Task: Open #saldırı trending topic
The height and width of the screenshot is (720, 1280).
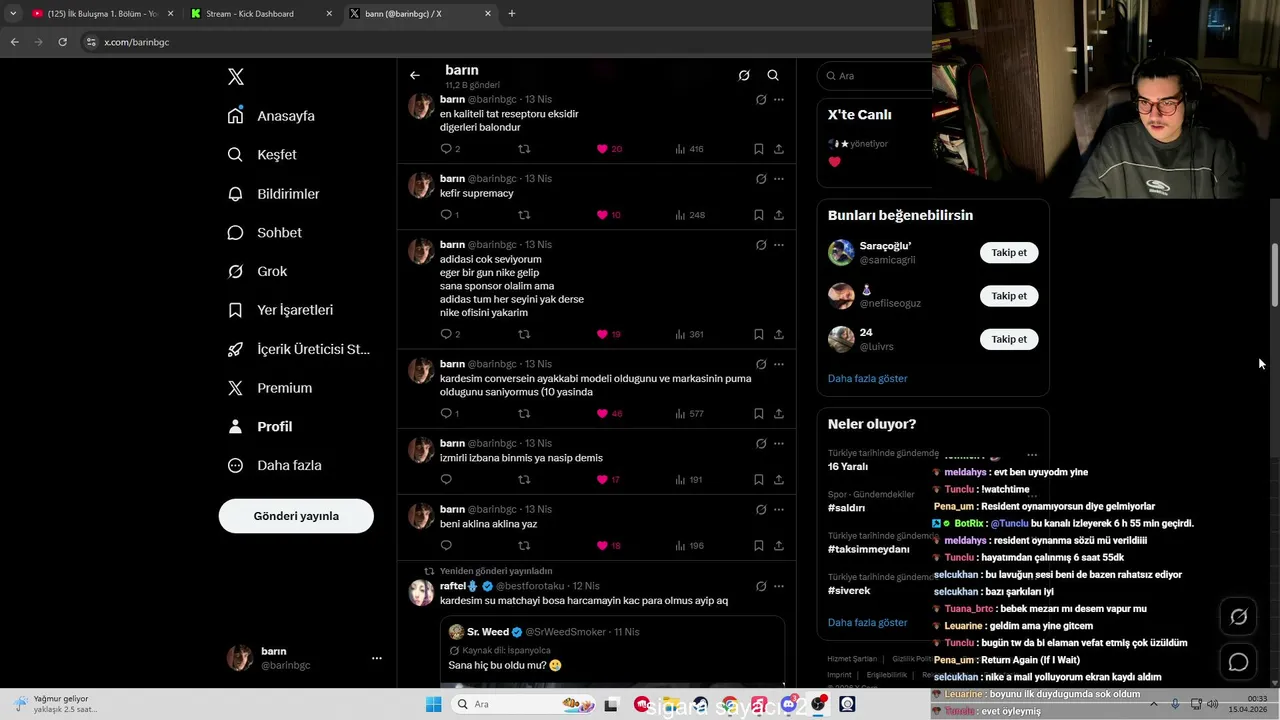Action: coord(846,508)
